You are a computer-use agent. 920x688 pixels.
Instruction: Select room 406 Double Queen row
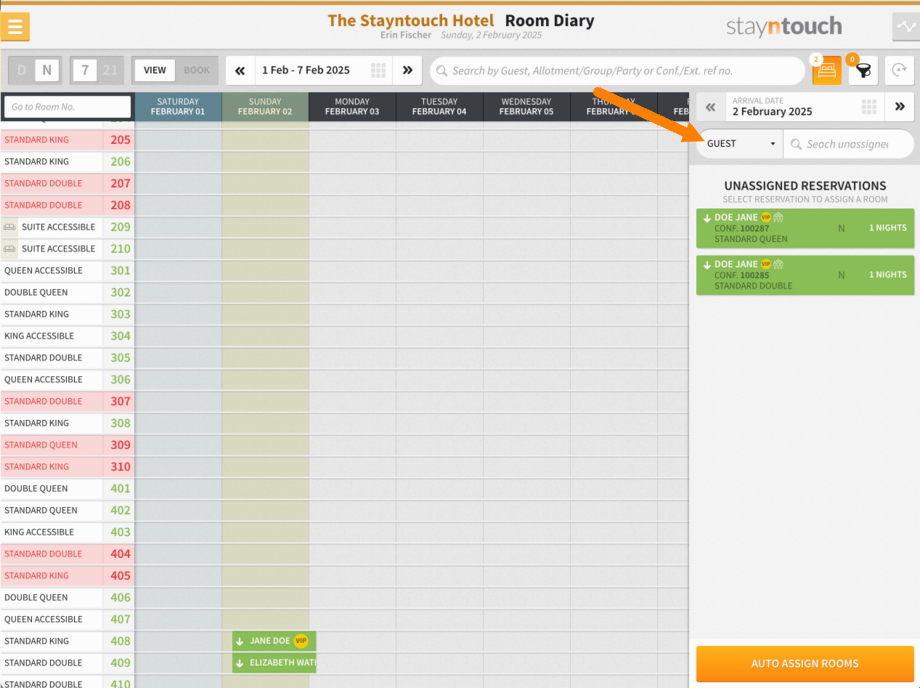coord(67,598)
